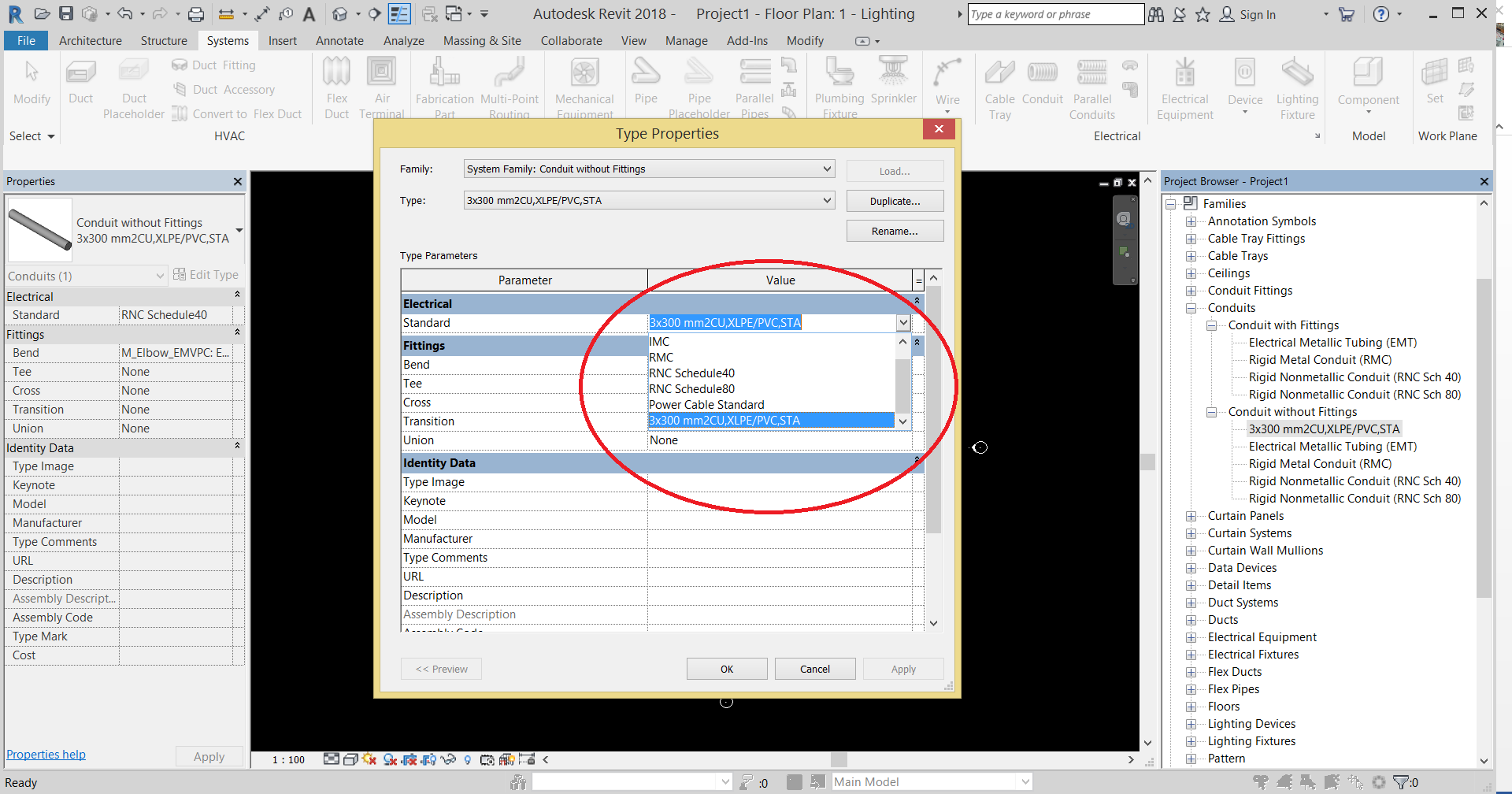Click the keyword search input field
1512x794 pixels.
(x=1054, y=14)
